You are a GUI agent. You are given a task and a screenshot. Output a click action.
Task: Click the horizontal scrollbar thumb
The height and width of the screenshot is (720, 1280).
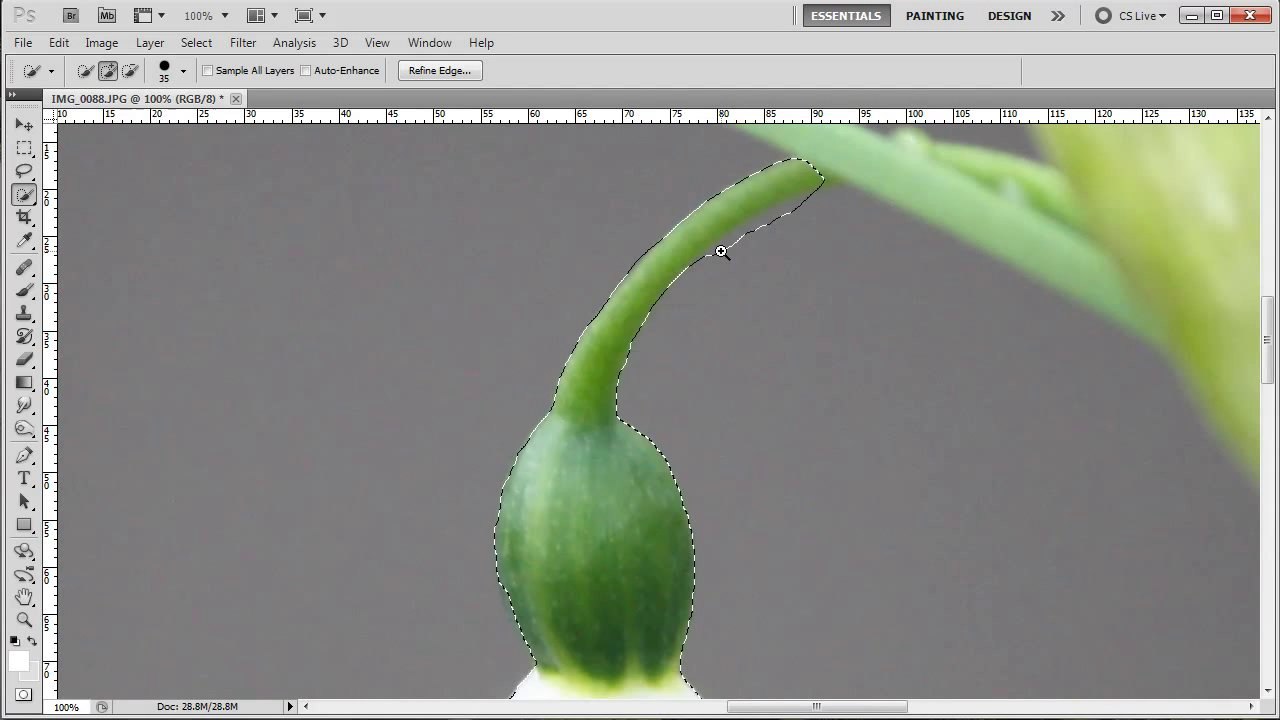(x=817, y=707)
